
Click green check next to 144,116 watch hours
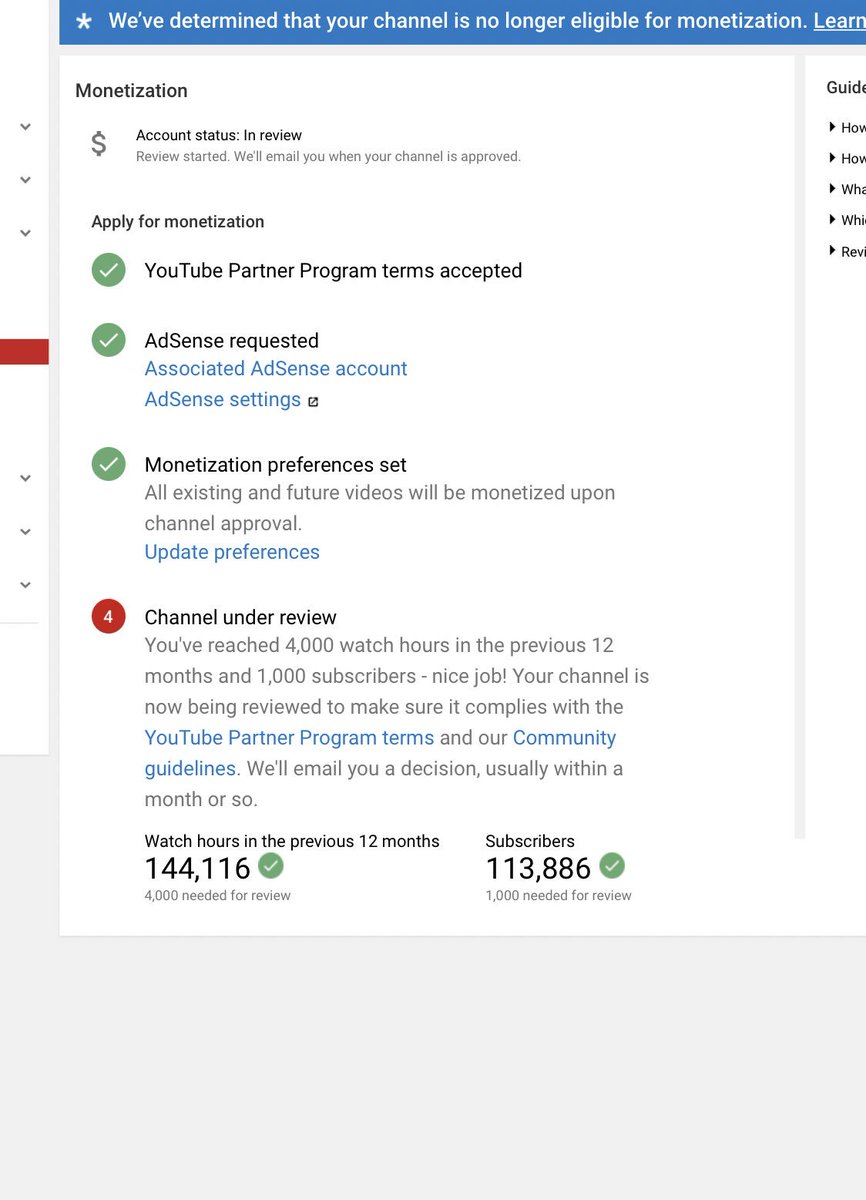point(271,865)
